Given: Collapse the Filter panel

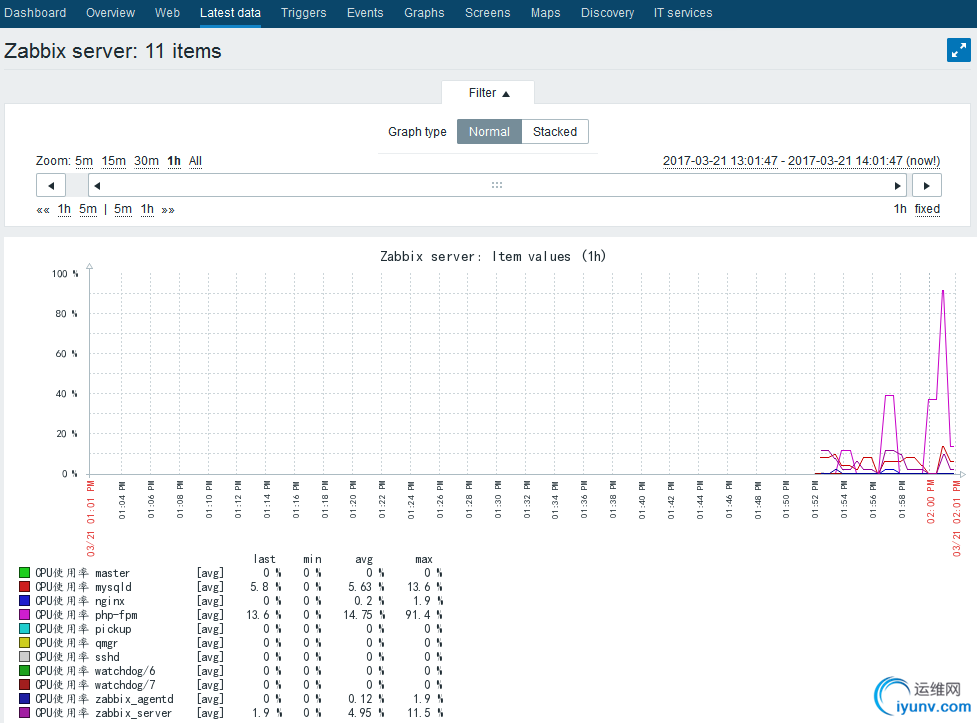Looking at the screenshot, I should (488, 93).
